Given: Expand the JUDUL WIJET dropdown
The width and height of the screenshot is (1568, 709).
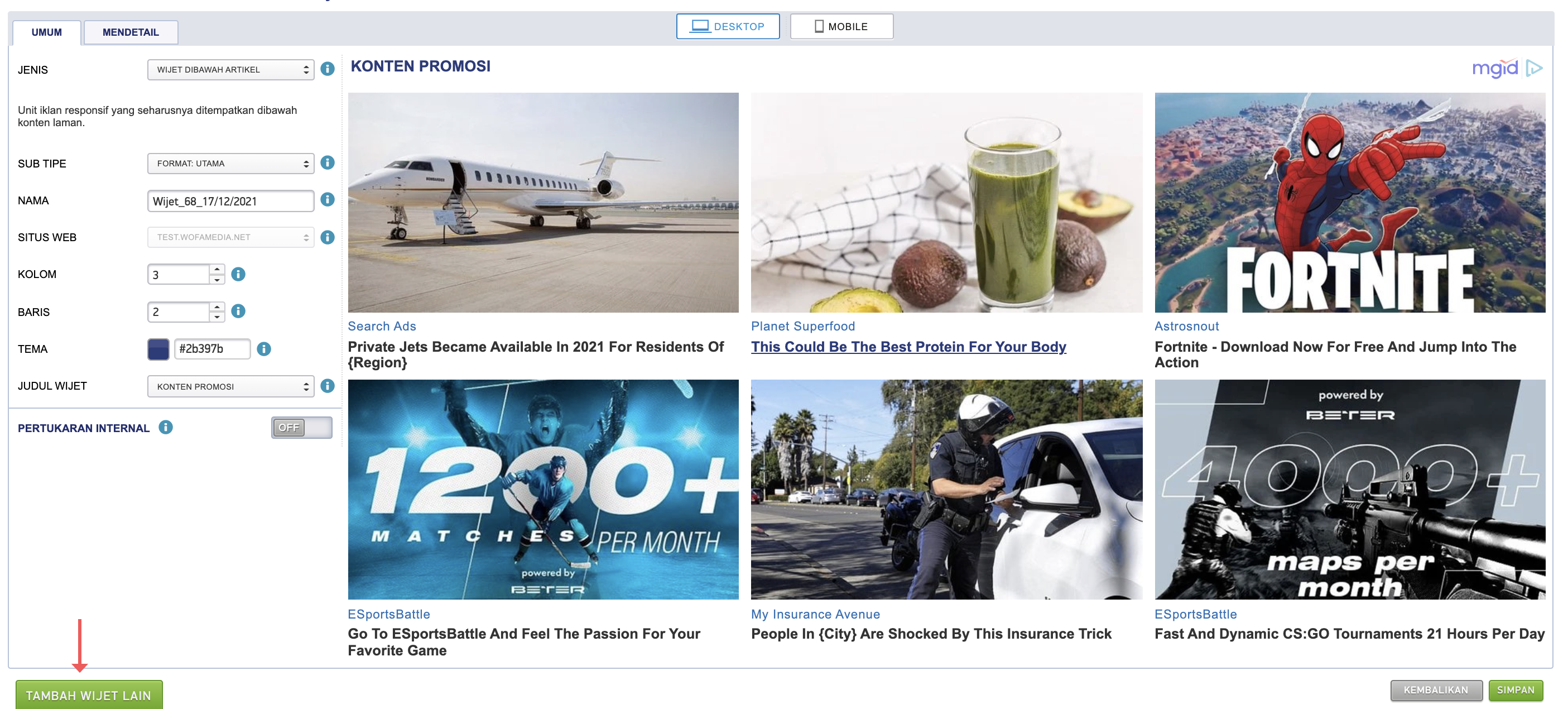Looking at the screenshot, I should 230,386.
